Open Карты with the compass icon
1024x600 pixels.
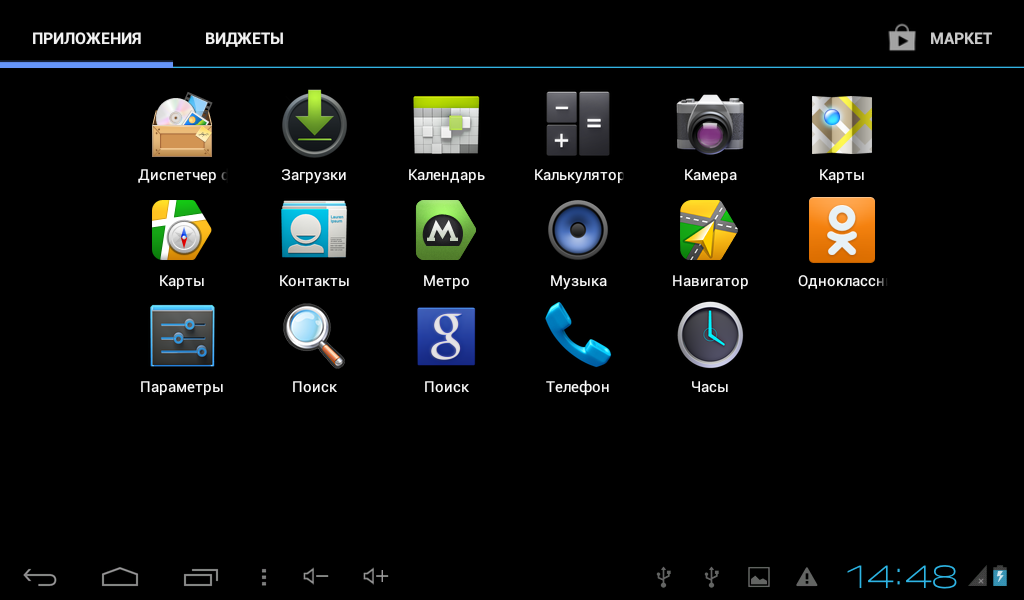182,230
